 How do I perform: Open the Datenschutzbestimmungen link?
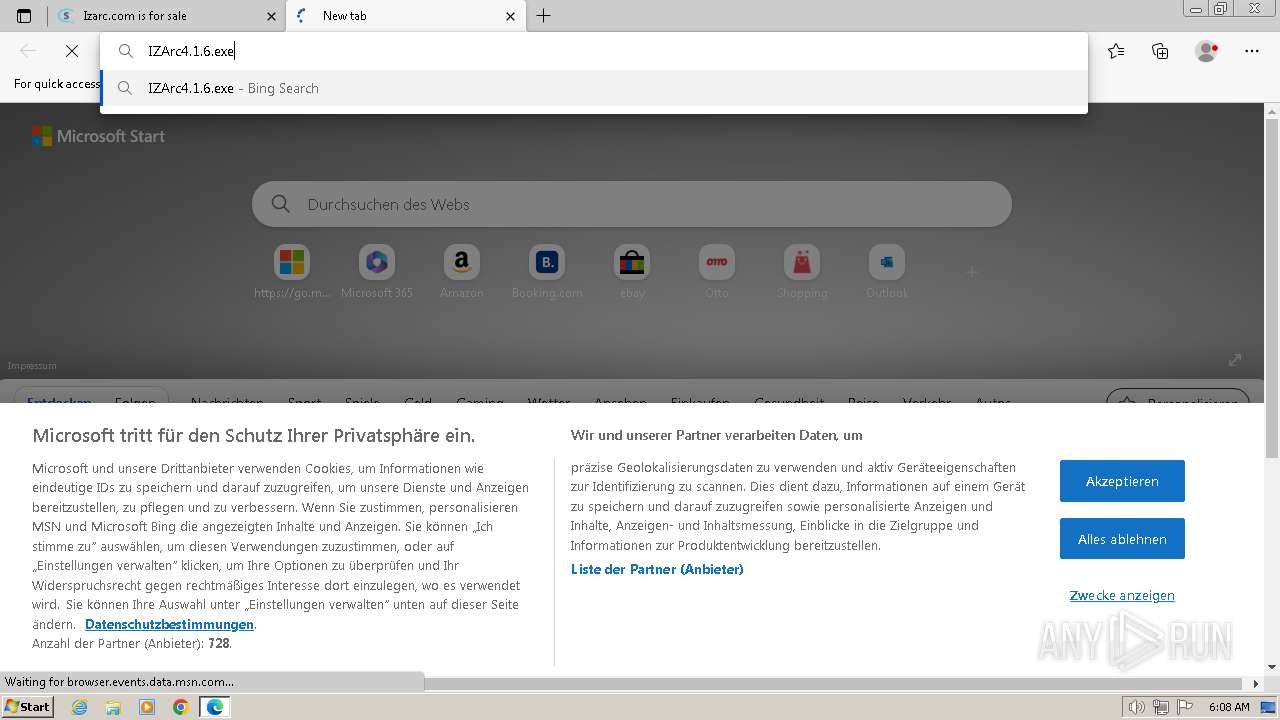[169, 624]
